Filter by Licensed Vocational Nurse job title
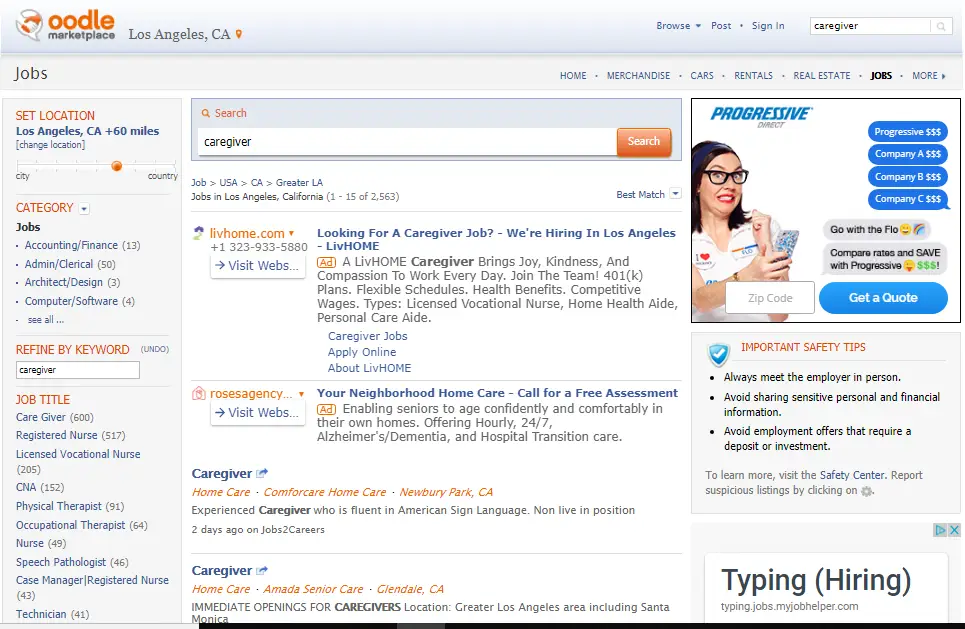This screenshot has width=965, height=629. pos(78,454)
